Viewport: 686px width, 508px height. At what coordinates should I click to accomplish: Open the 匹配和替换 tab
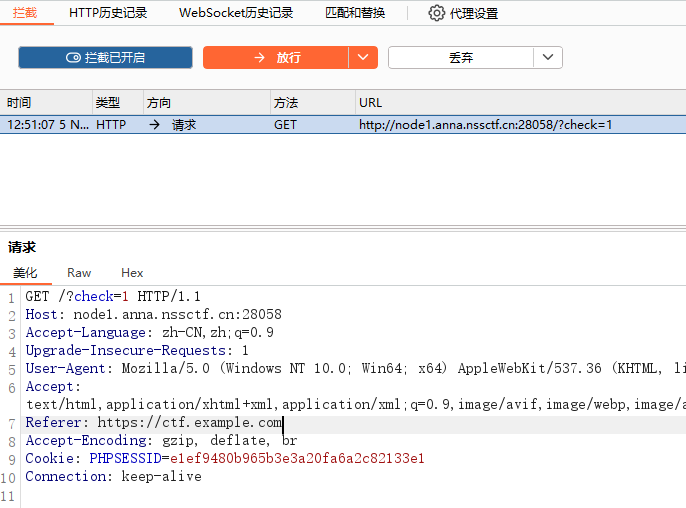pyautogui.click(x=355, y=13)
